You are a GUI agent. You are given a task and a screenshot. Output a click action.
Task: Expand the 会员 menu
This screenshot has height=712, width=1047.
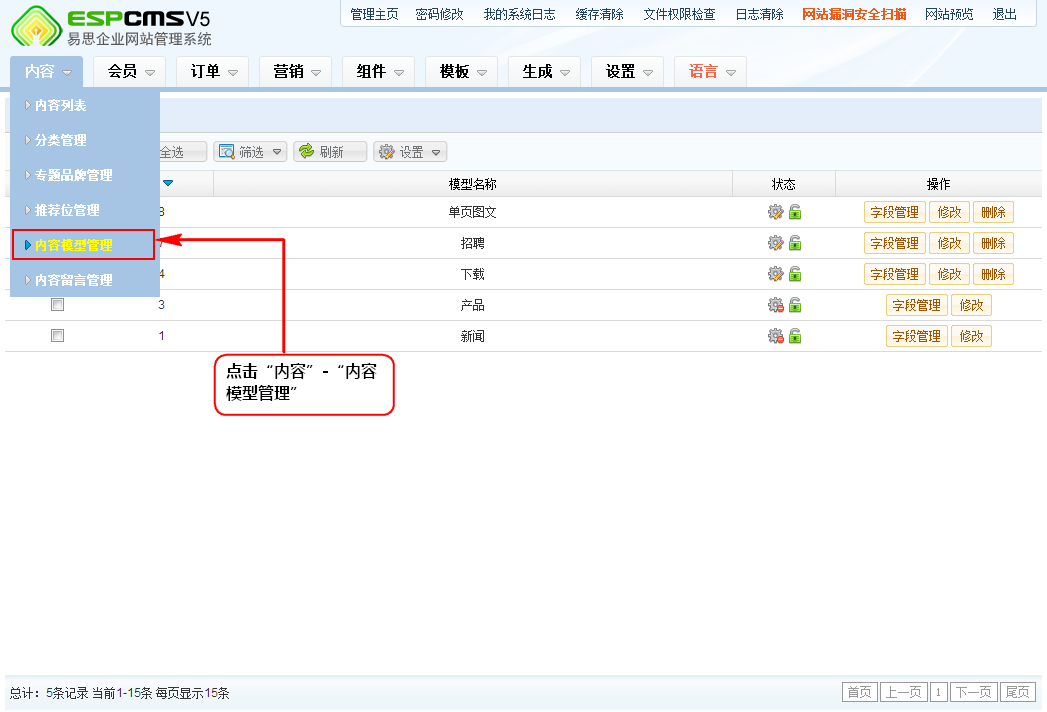[x=130, y=71]
